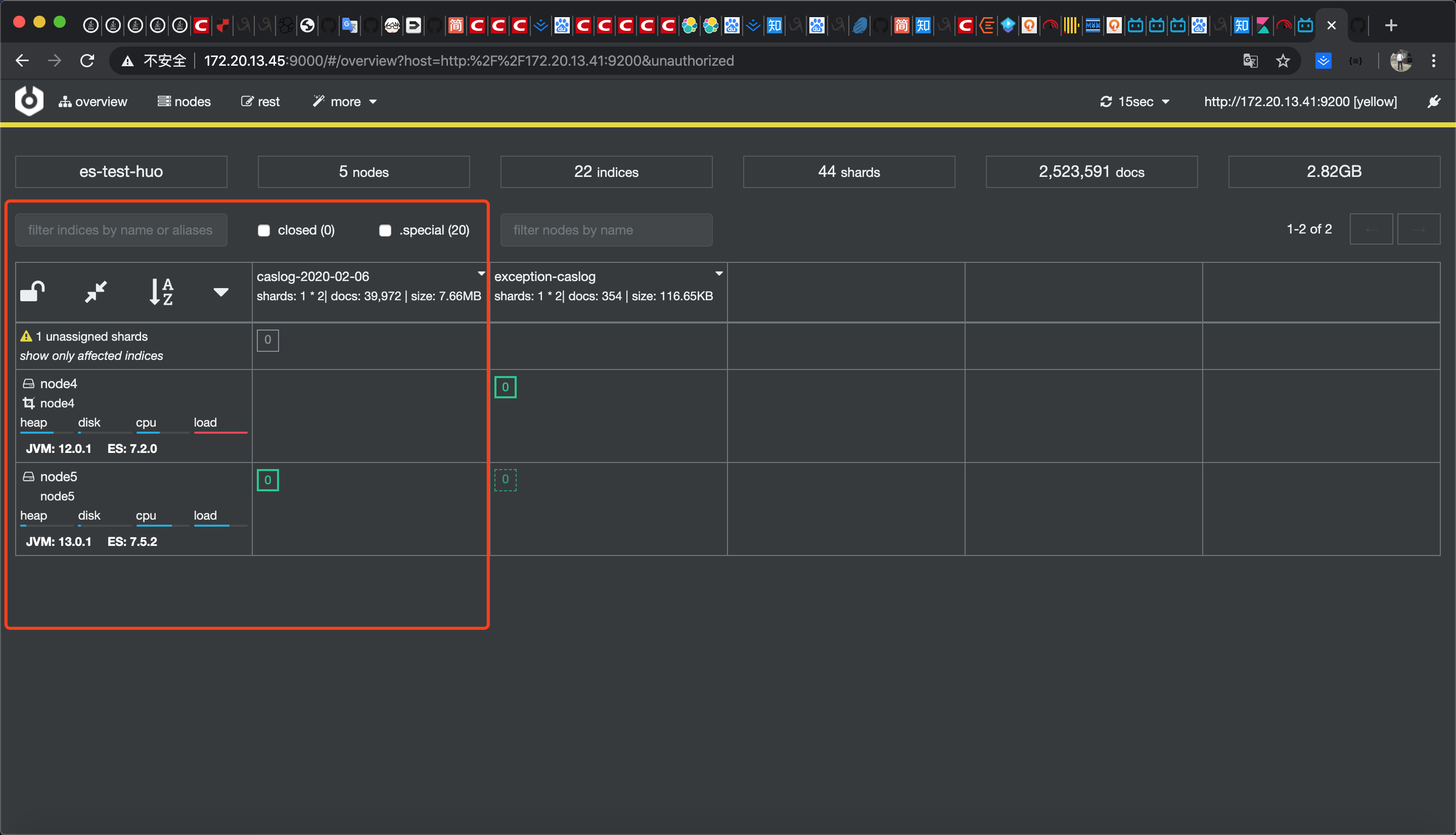
Task: Click the browser bookmark star icon
Action: coord(1283,61)
